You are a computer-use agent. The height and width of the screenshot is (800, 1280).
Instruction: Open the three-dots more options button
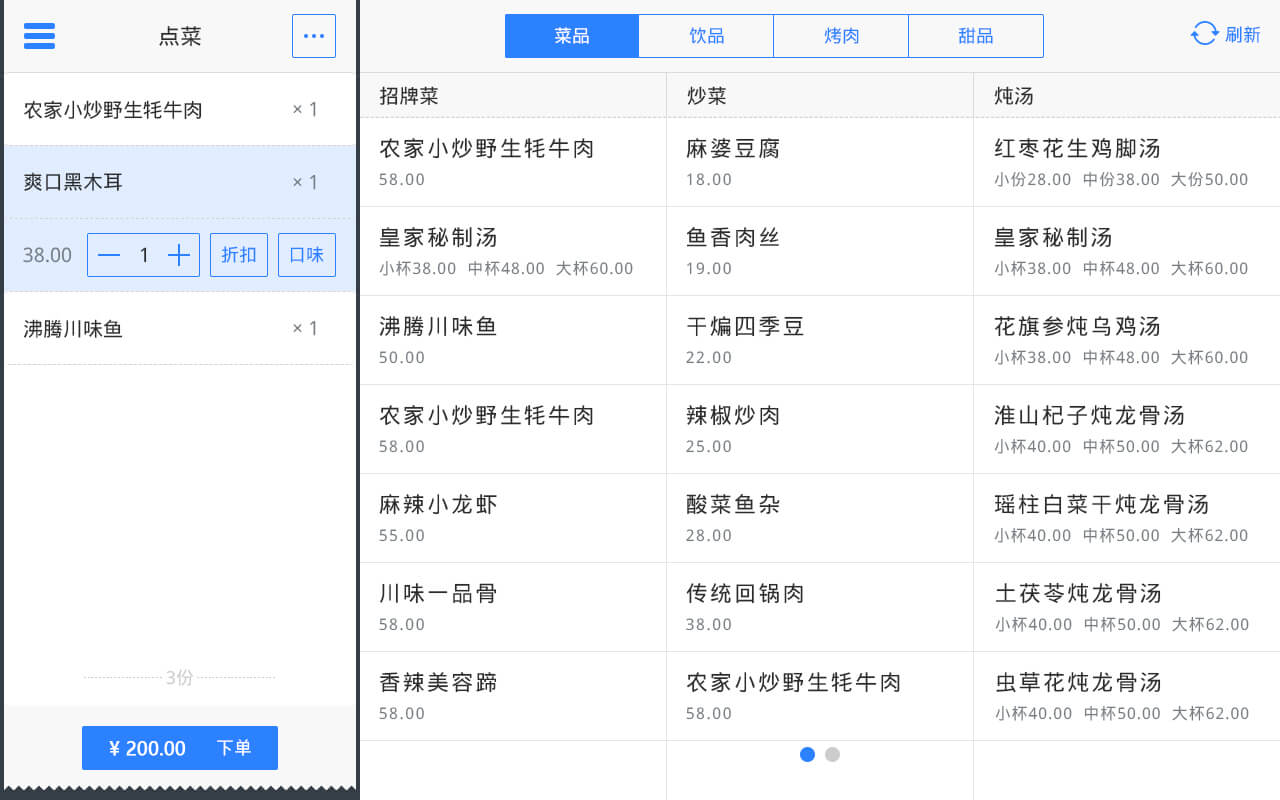click(x=314, y=36)
